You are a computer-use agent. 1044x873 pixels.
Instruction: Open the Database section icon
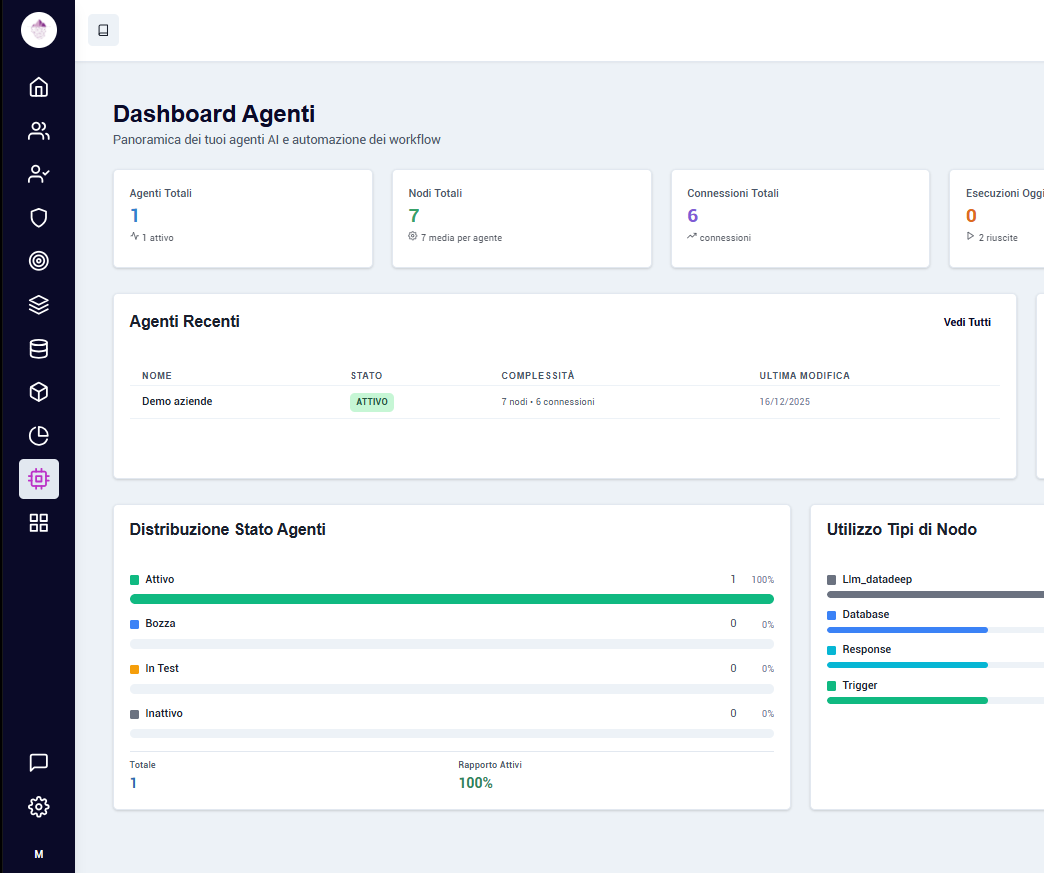(38, 348)
